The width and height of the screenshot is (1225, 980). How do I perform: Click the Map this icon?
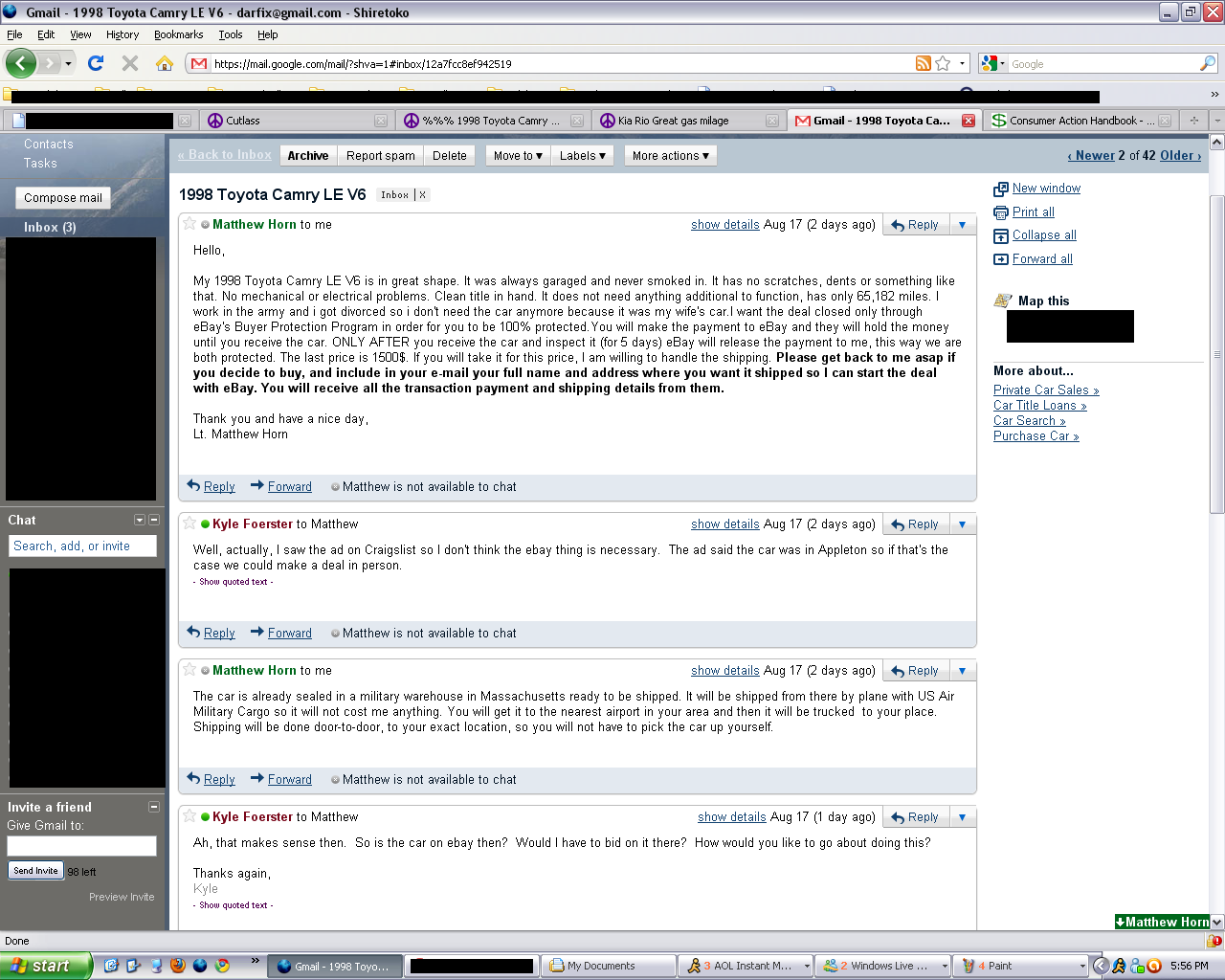pyautogui.click(x=1003, y=301)
